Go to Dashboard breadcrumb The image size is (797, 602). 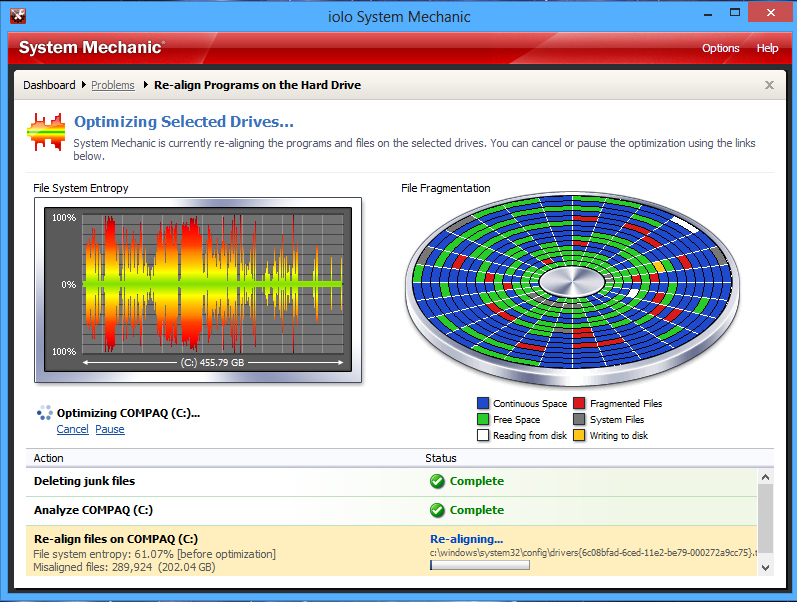coord(49,85)
